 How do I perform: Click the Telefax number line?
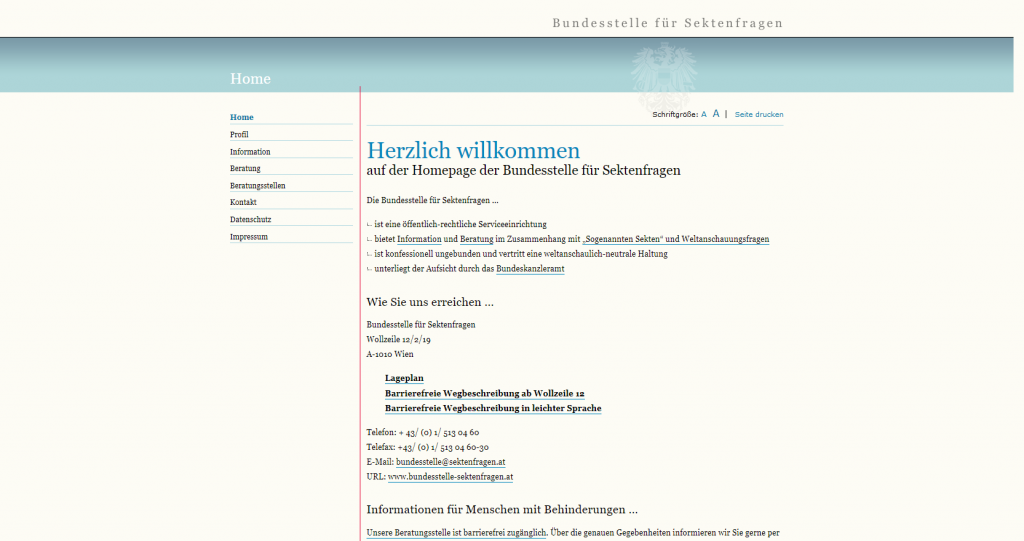pos(427,448)
